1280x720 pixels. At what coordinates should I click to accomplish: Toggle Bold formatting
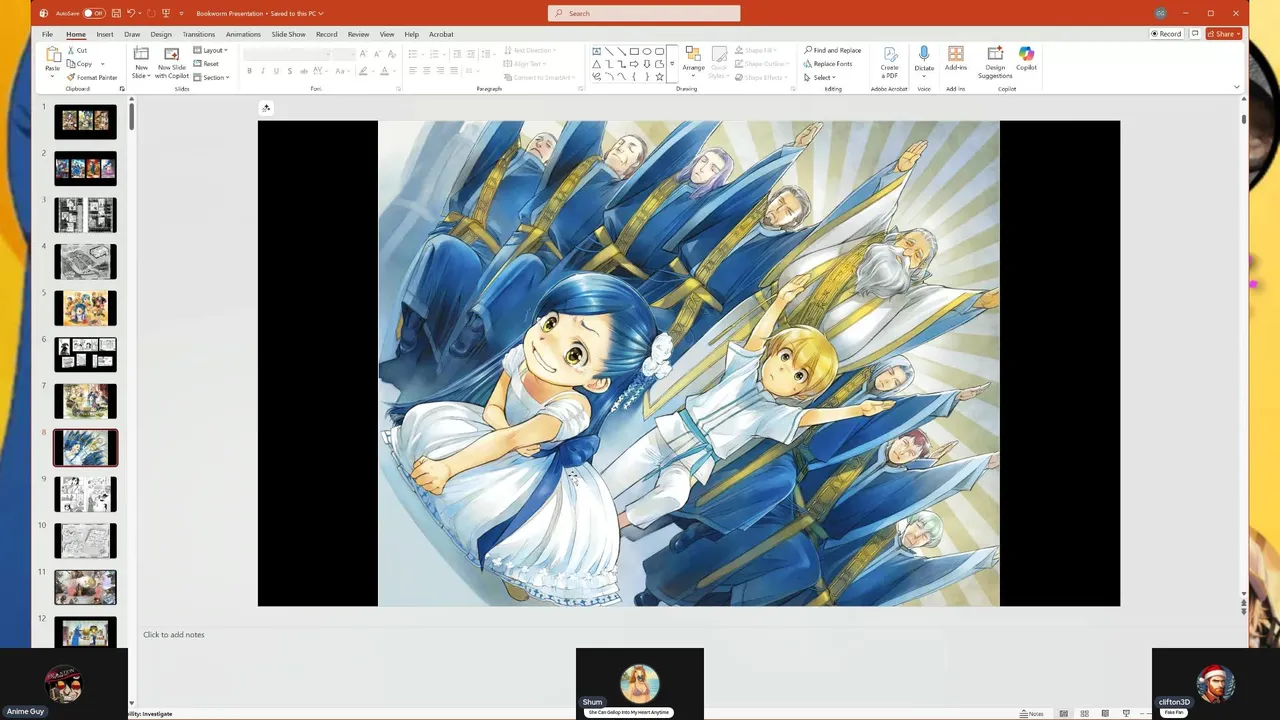pyautogui.click(x=250, y=71)
